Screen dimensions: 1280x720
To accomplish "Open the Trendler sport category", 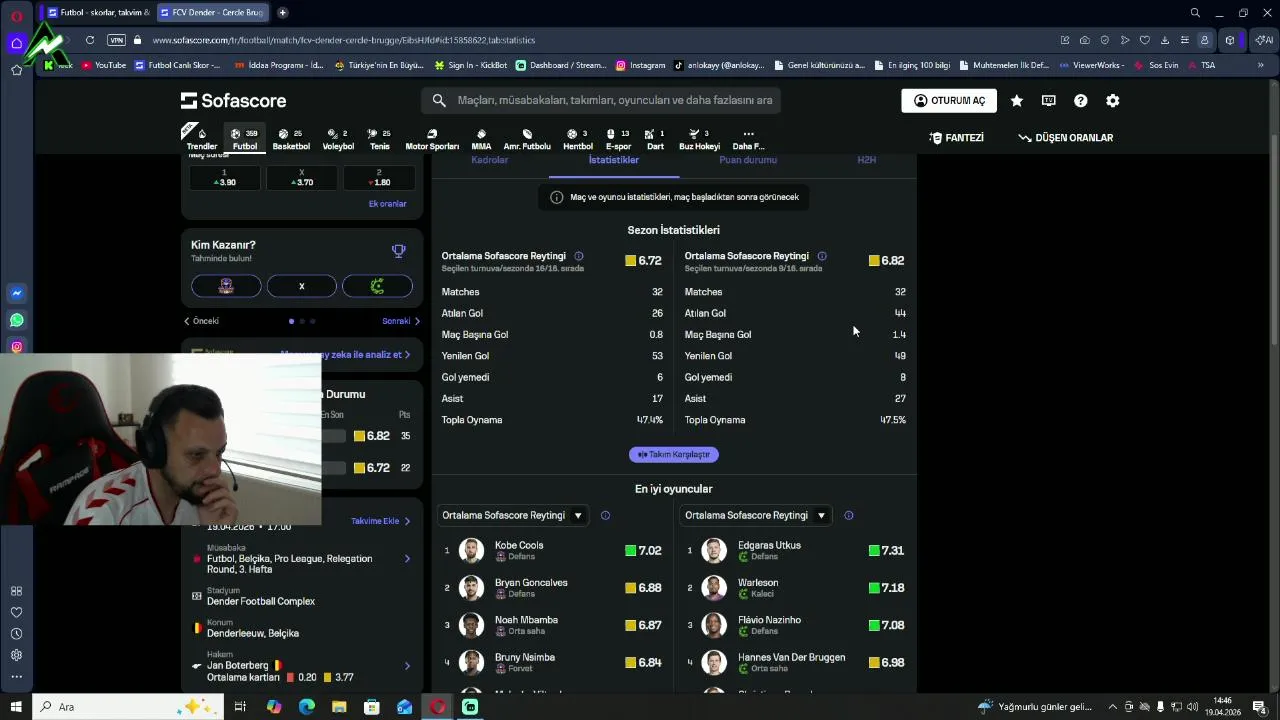I will pos(201,139).
